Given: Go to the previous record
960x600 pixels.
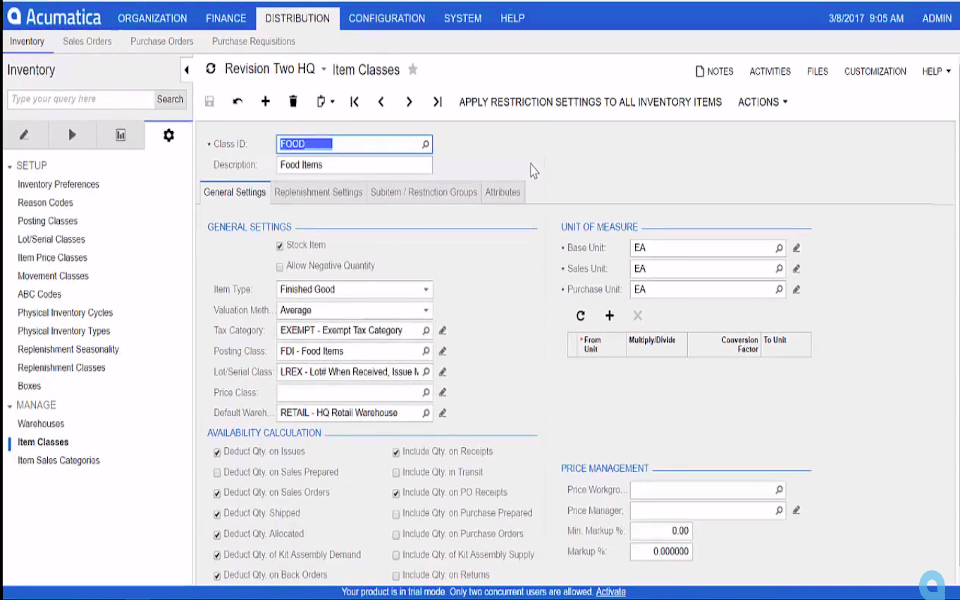Looking at the screenshot, I should pyautogui.click(x=381, y=102).
